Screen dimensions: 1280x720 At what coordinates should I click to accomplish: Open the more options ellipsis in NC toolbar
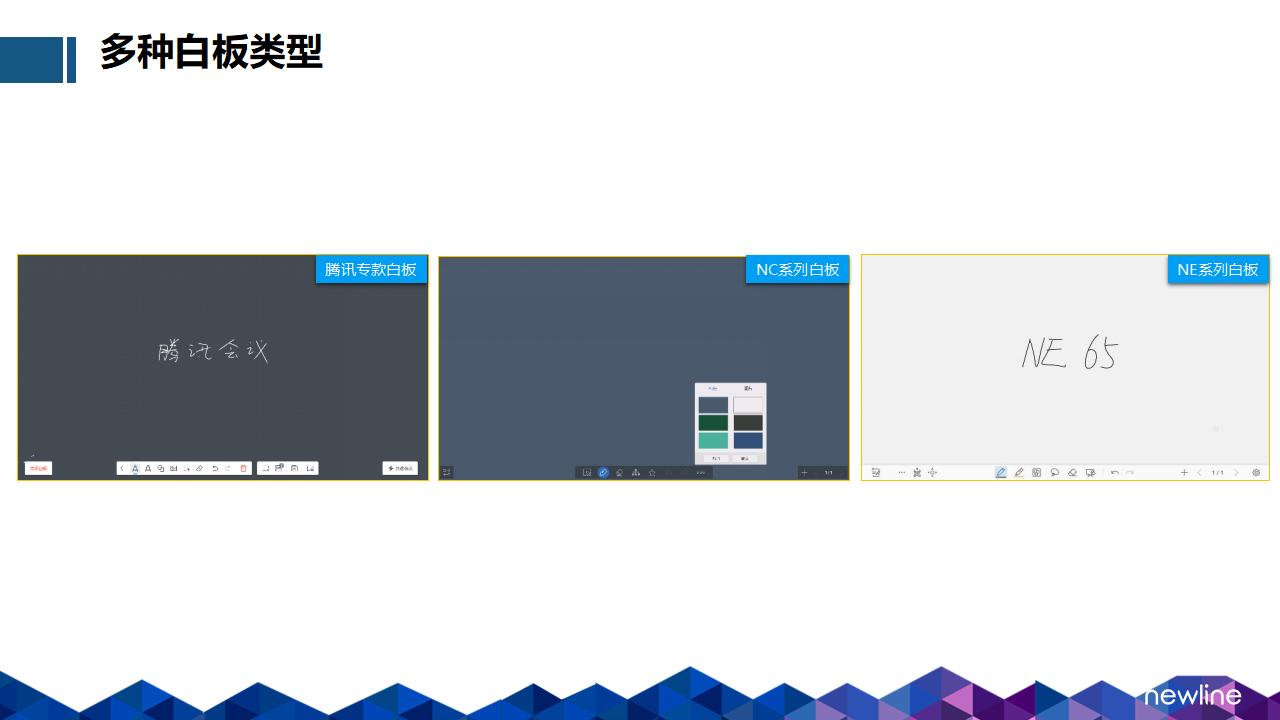tap(700, 472)
